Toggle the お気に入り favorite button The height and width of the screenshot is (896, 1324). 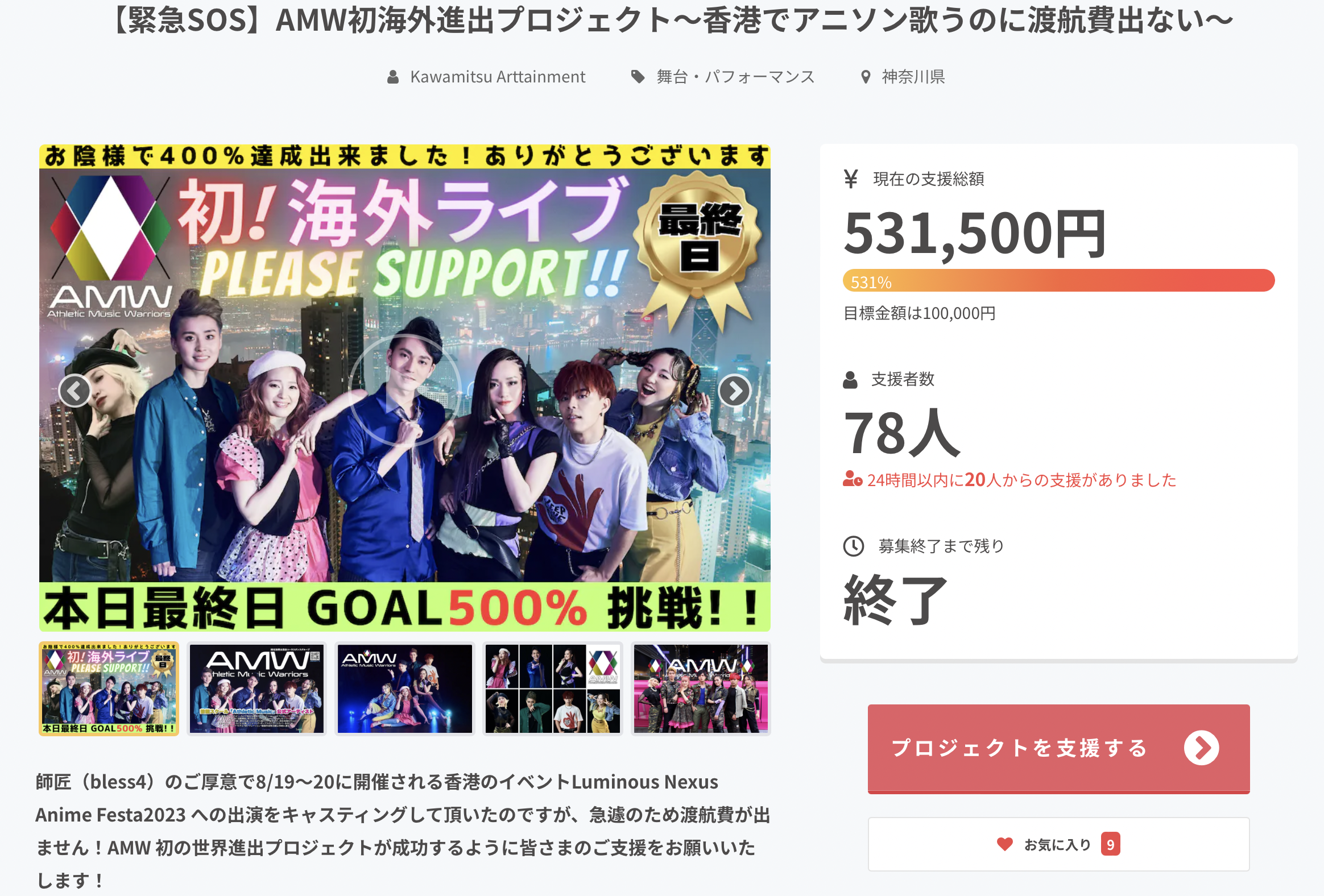coord(1058,844)
